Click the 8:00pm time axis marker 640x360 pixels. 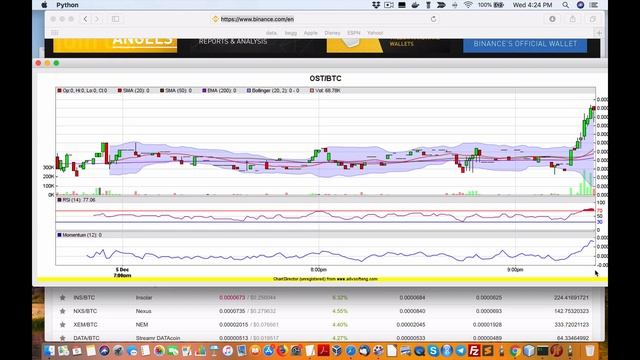tap(318, 269)
